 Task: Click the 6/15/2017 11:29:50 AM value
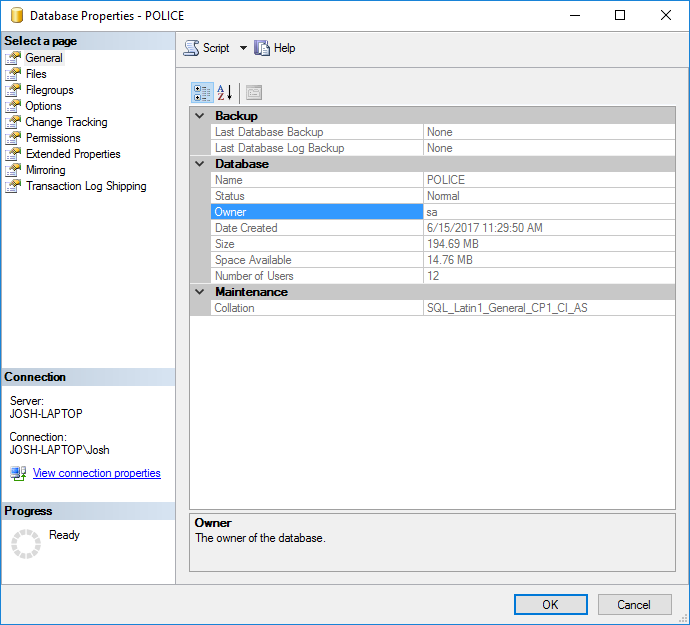click(x=484, y=228)
